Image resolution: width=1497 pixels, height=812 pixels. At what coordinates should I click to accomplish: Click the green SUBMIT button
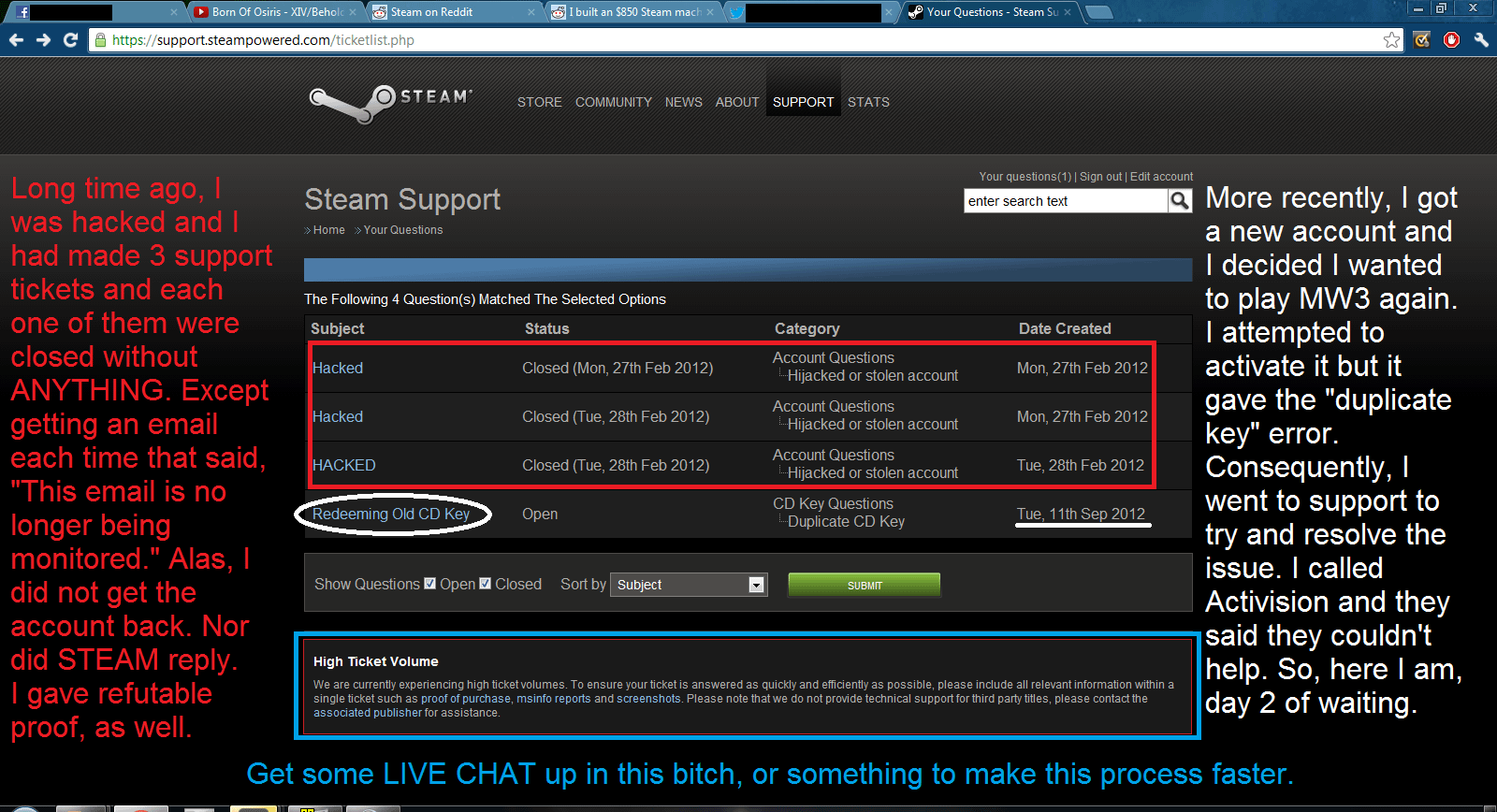865,585
